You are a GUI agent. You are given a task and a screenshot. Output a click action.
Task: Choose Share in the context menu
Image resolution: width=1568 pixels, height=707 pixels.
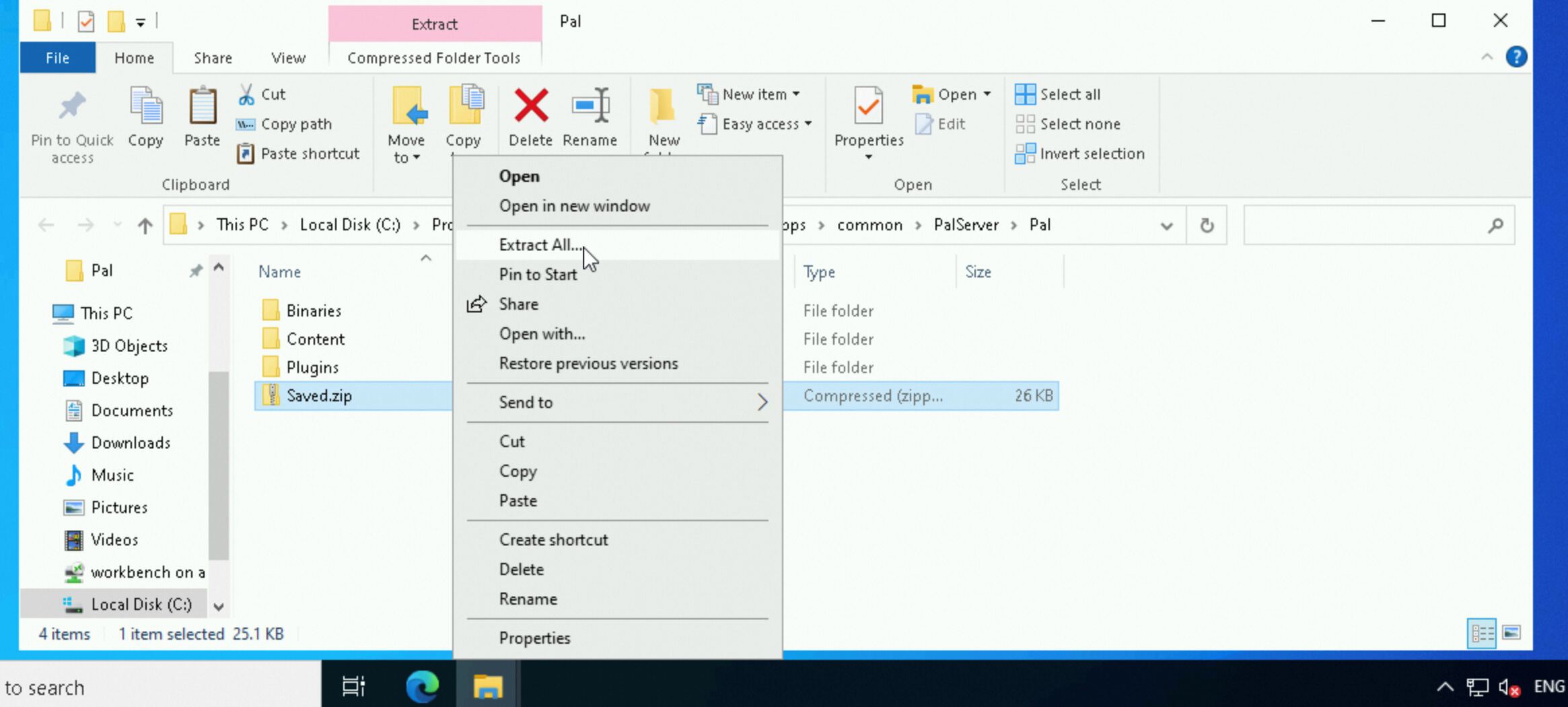pos(617,304)
